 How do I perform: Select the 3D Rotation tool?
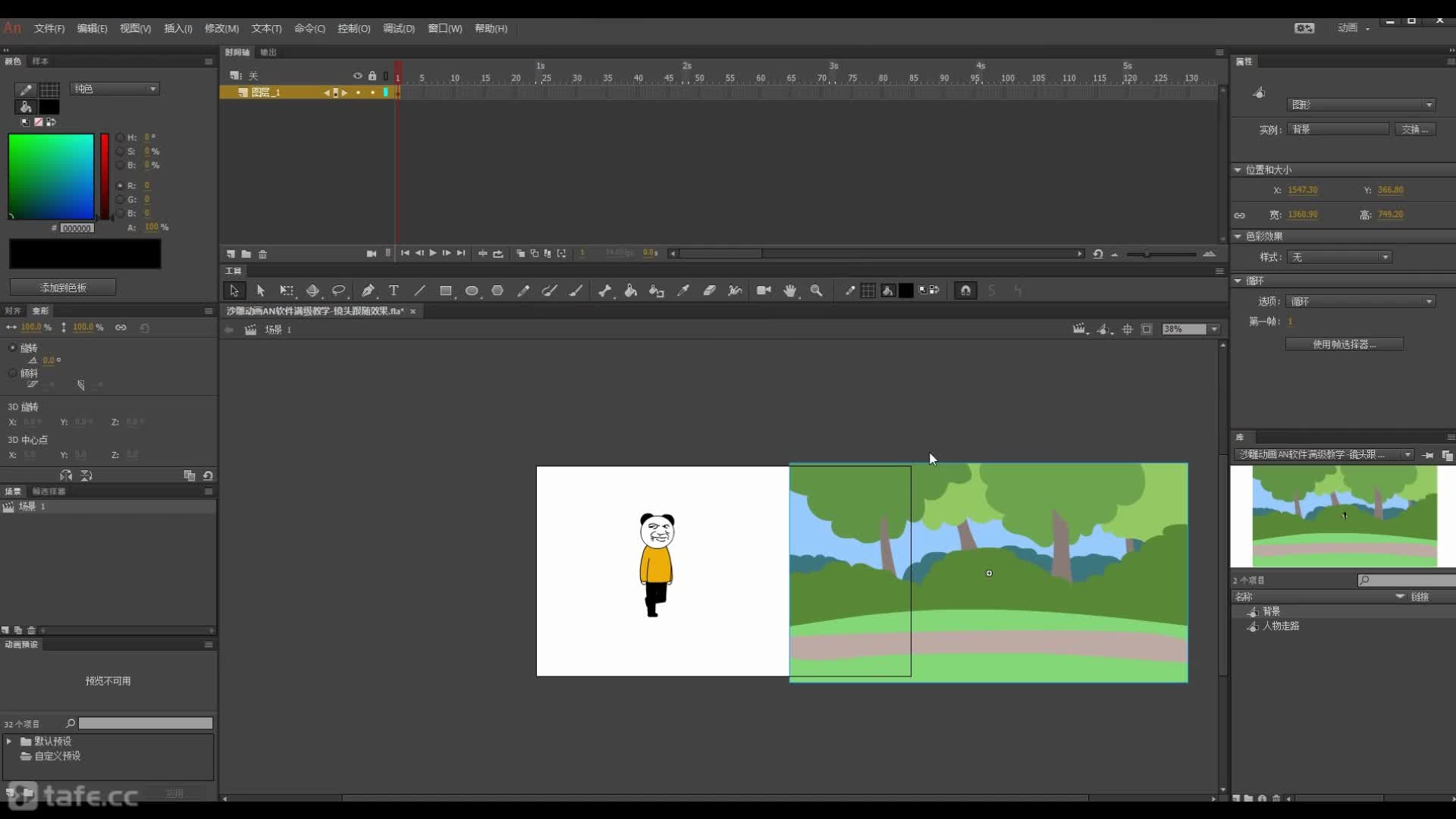pos(312,291)
